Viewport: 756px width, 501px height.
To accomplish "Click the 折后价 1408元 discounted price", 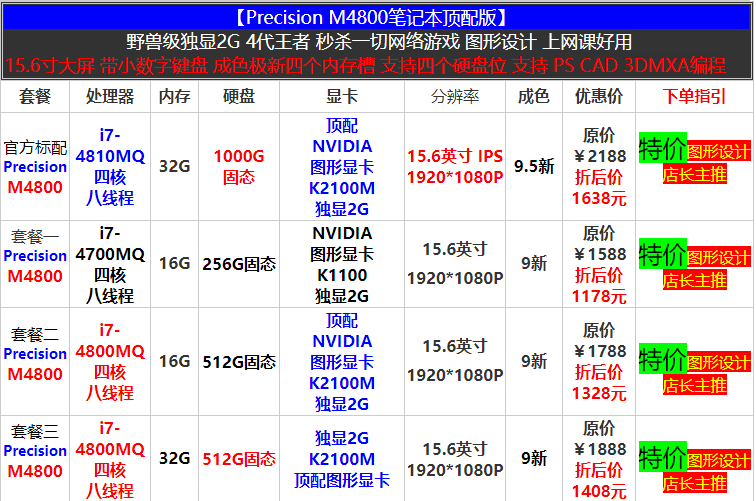I will pos(599,480).
